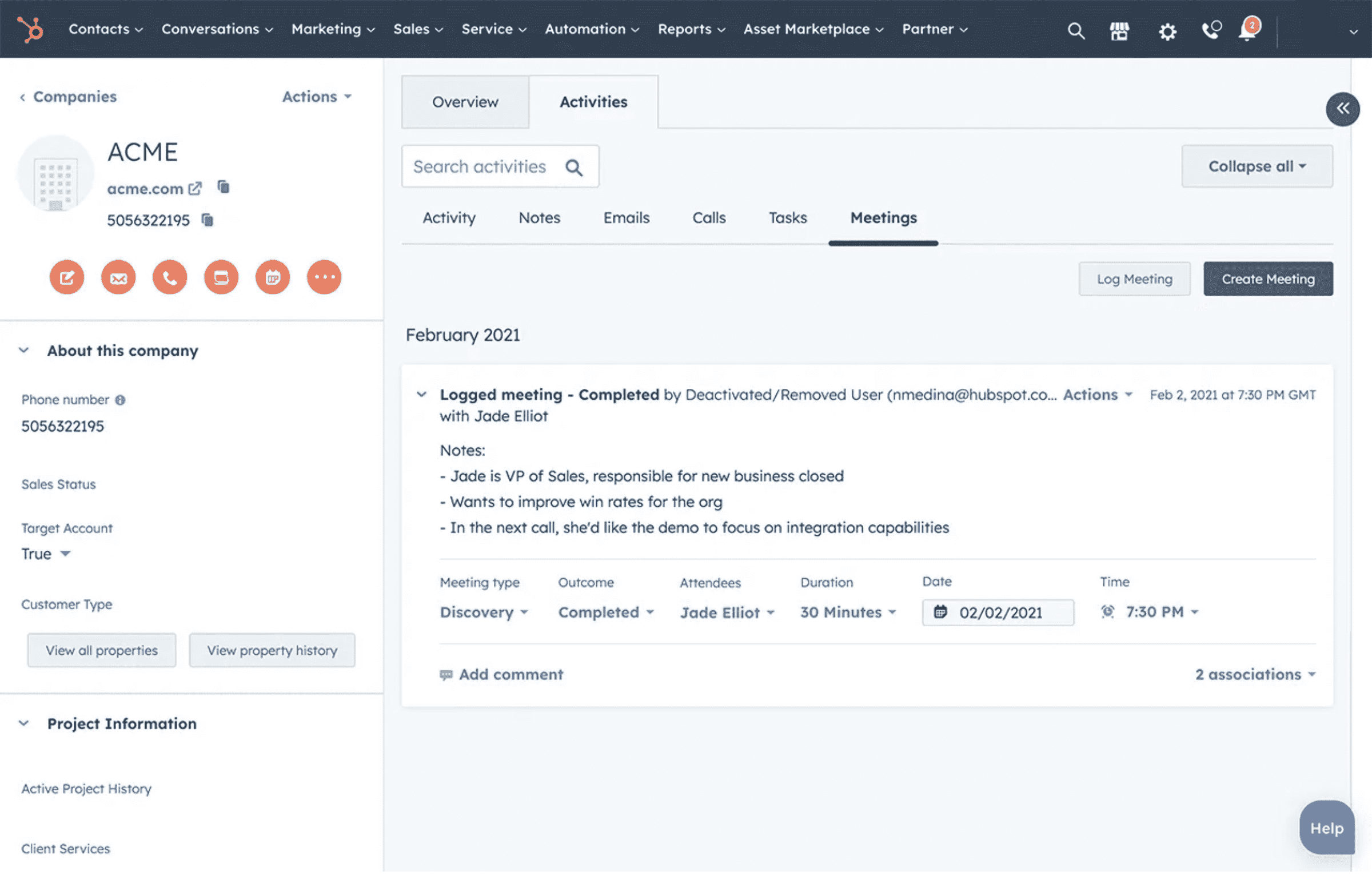Open the company Actions dropdown

[317, 96]
